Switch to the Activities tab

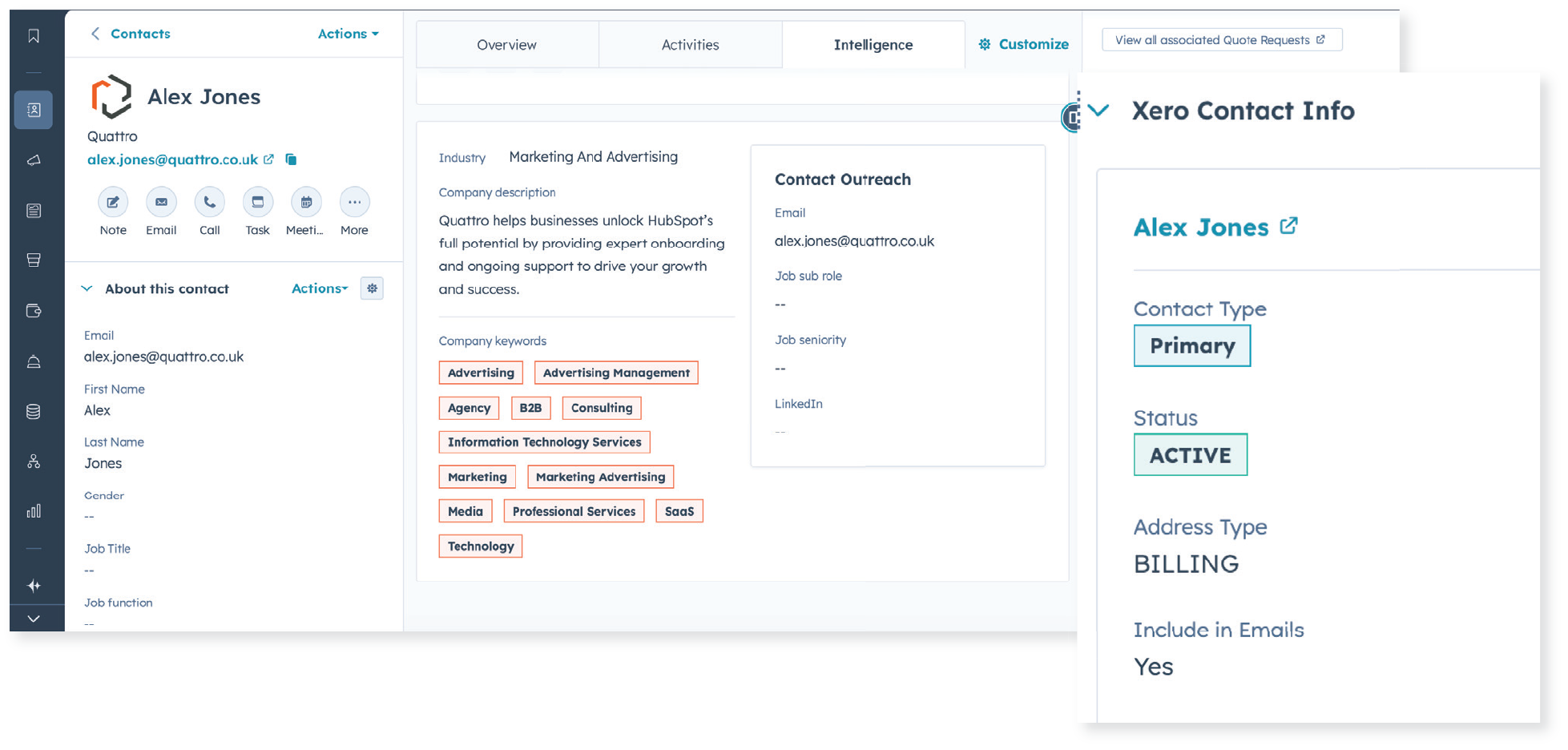point(690,45)
